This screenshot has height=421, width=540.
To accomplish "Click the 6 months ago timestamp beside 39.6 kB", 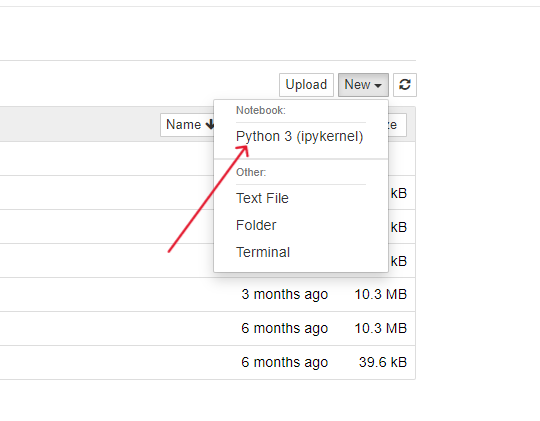I will (284, 362).
